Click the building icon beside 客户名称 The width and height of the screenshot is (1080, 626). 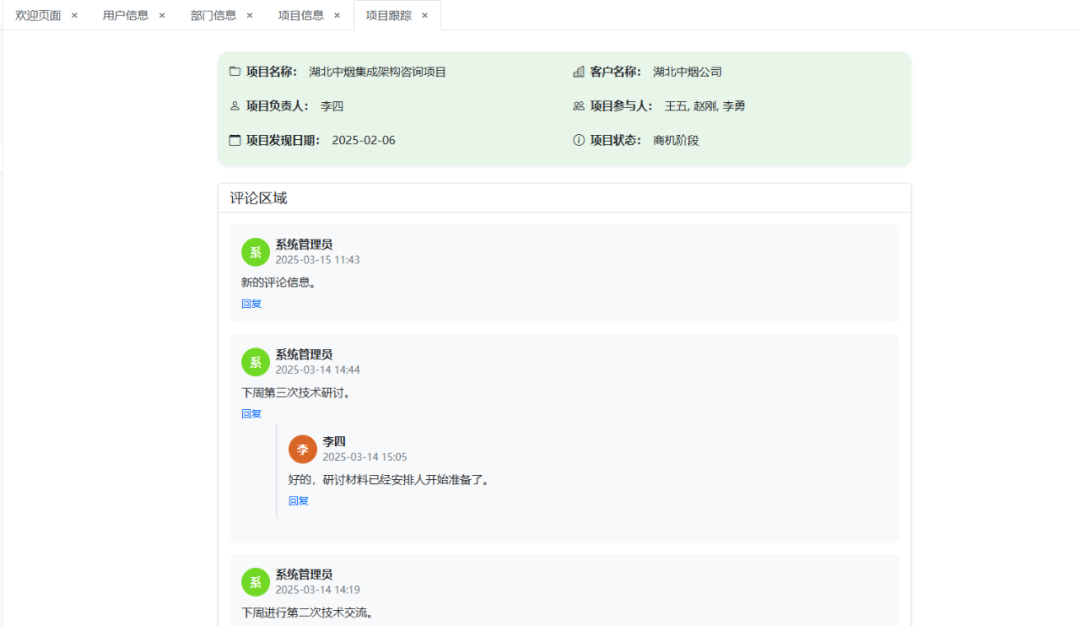[578, 71]
